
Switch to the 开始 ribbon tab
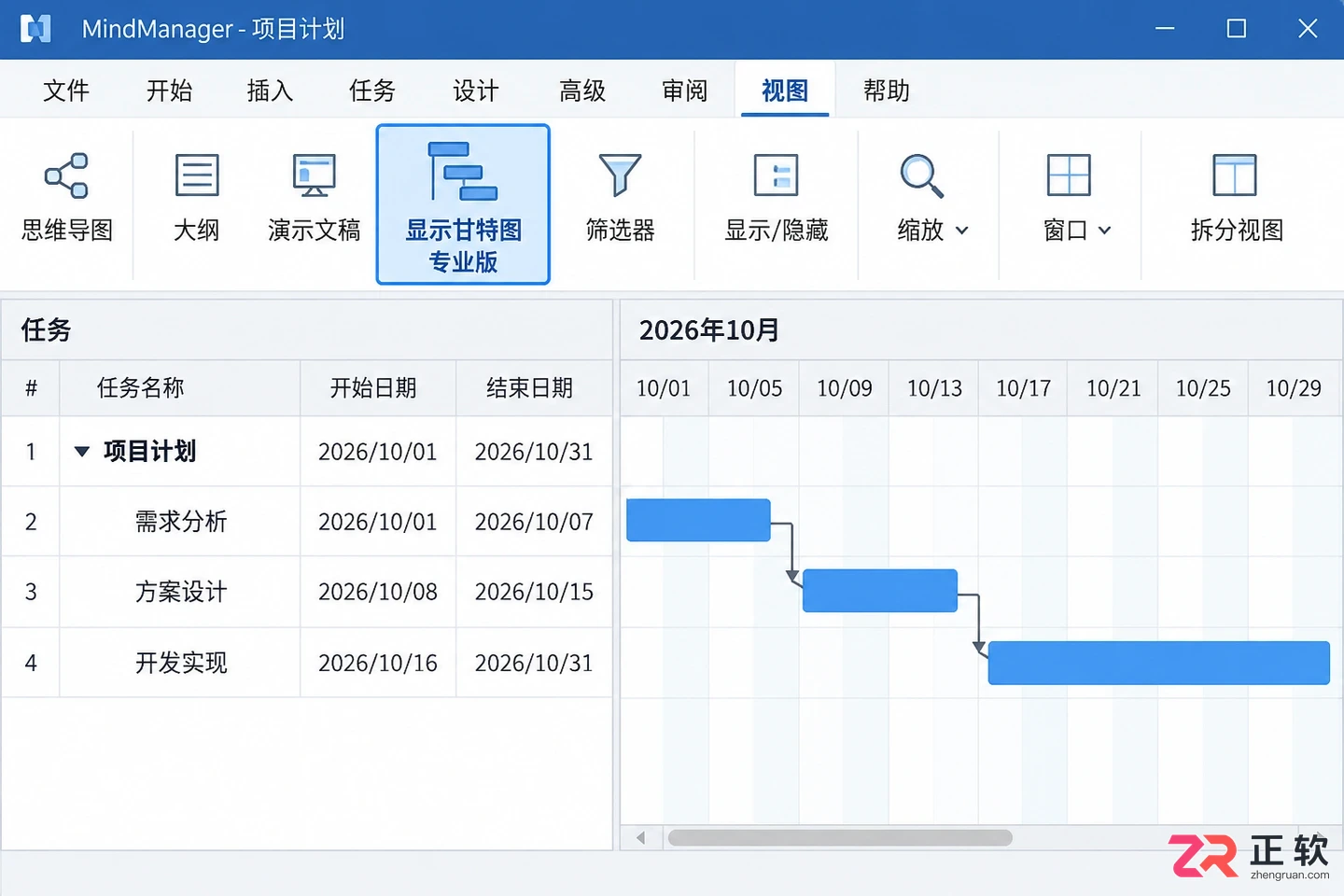click(169, 91)
